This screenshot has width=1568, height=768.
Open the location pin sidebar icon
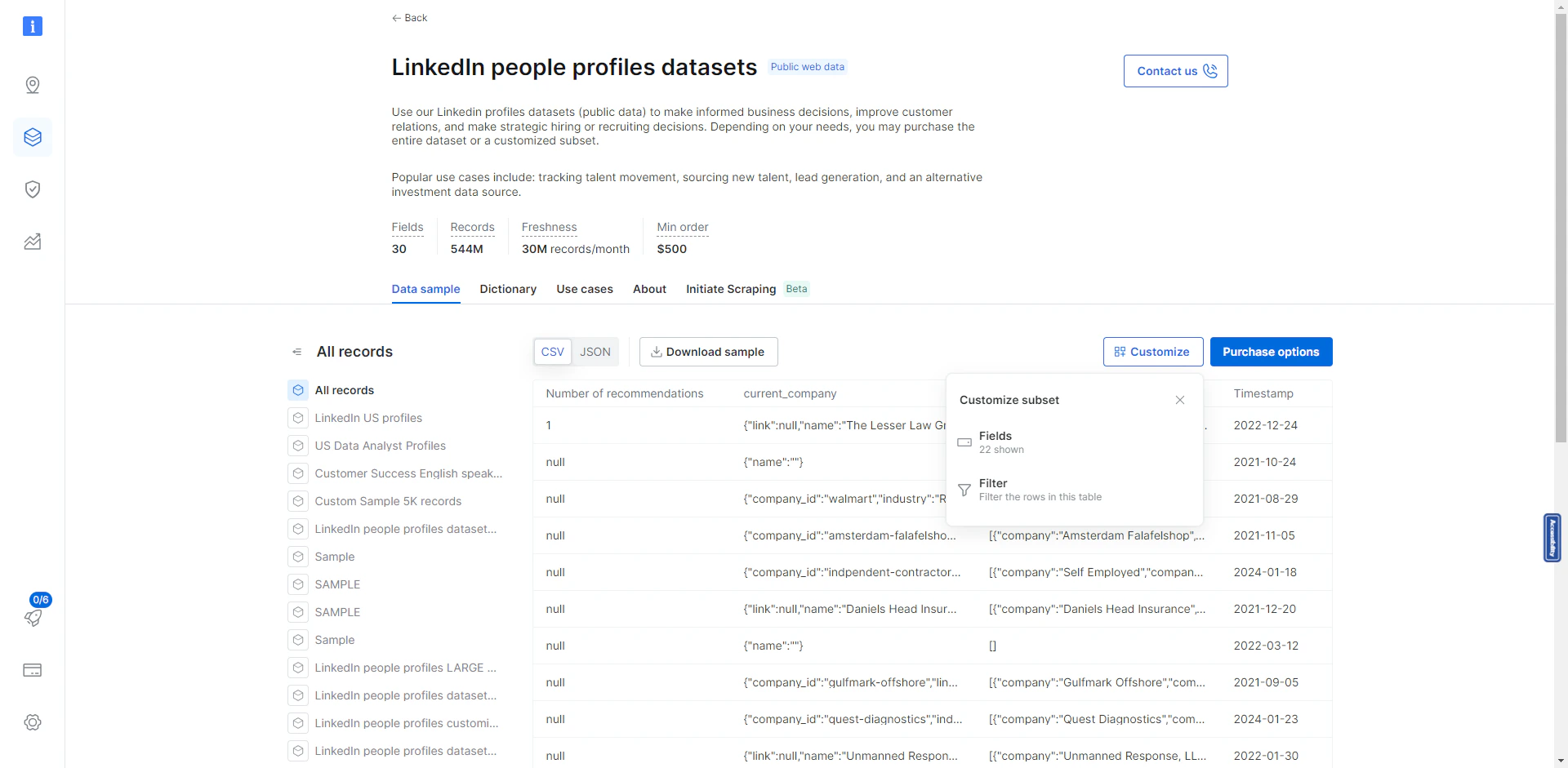click(33, 85)
